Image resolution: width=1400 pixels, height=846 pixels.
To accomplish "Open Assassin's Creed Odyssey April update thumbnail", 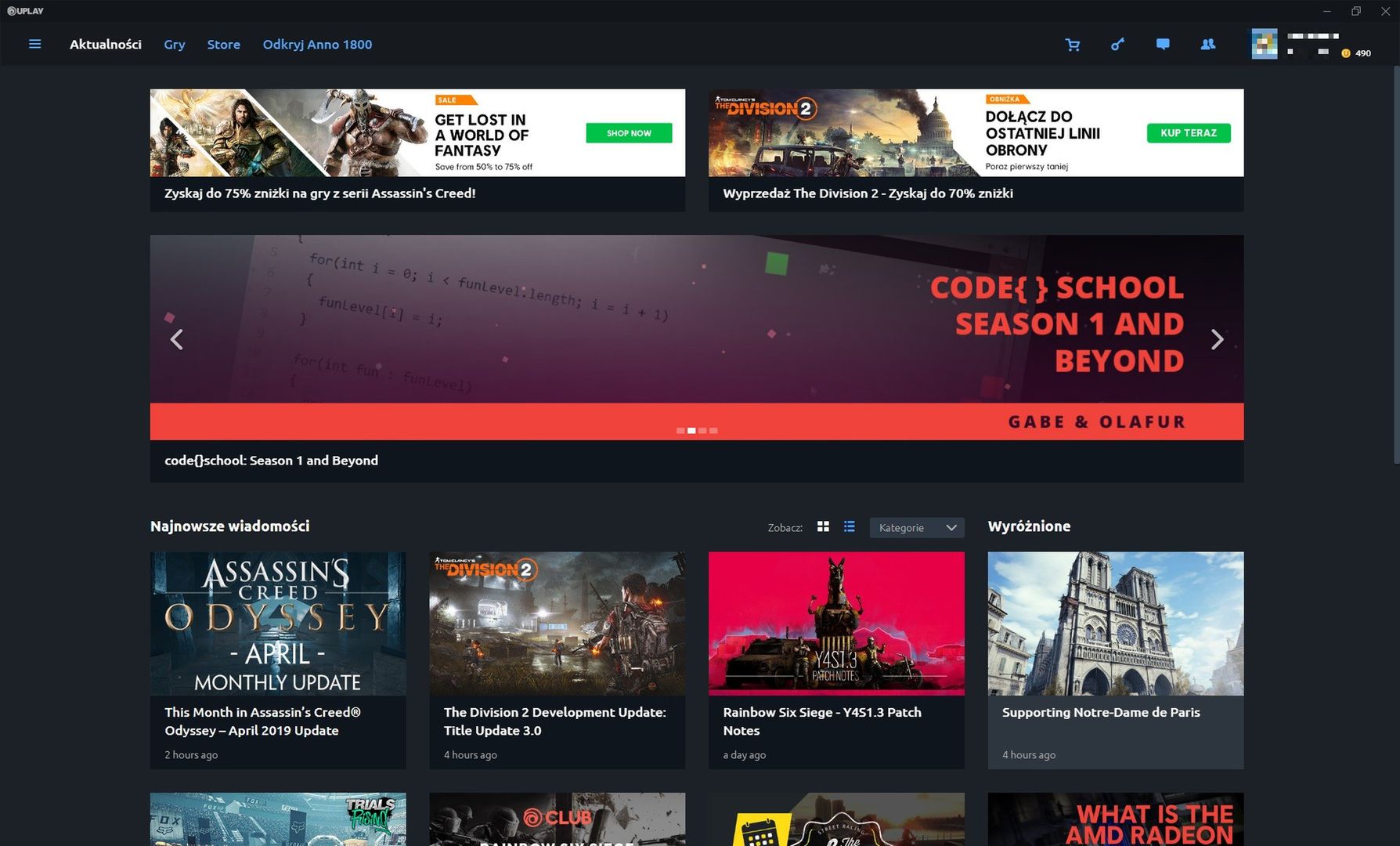I will [278, 624].
